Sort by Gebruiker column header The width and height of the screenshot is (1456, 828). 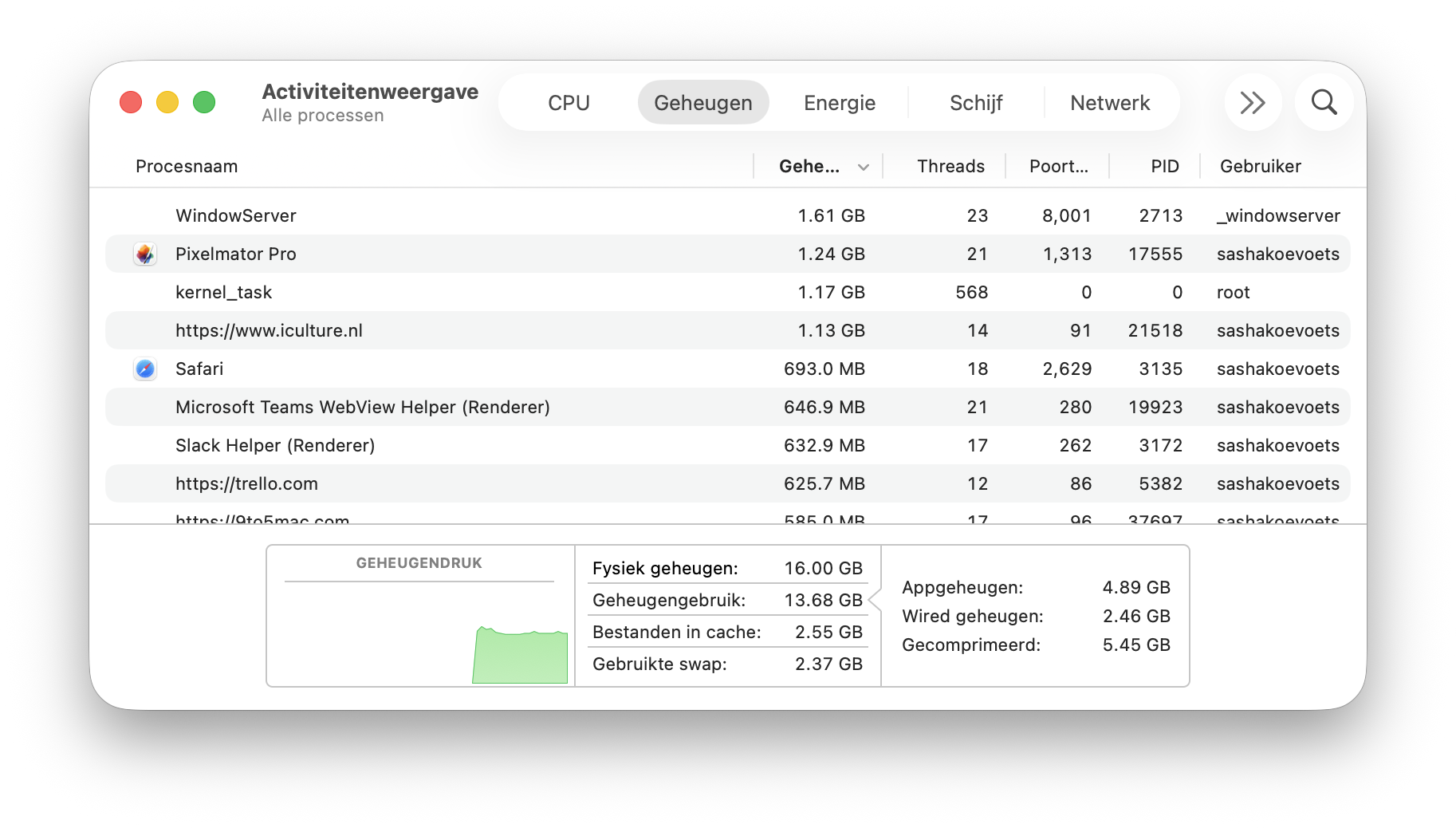pos(1261,166)
